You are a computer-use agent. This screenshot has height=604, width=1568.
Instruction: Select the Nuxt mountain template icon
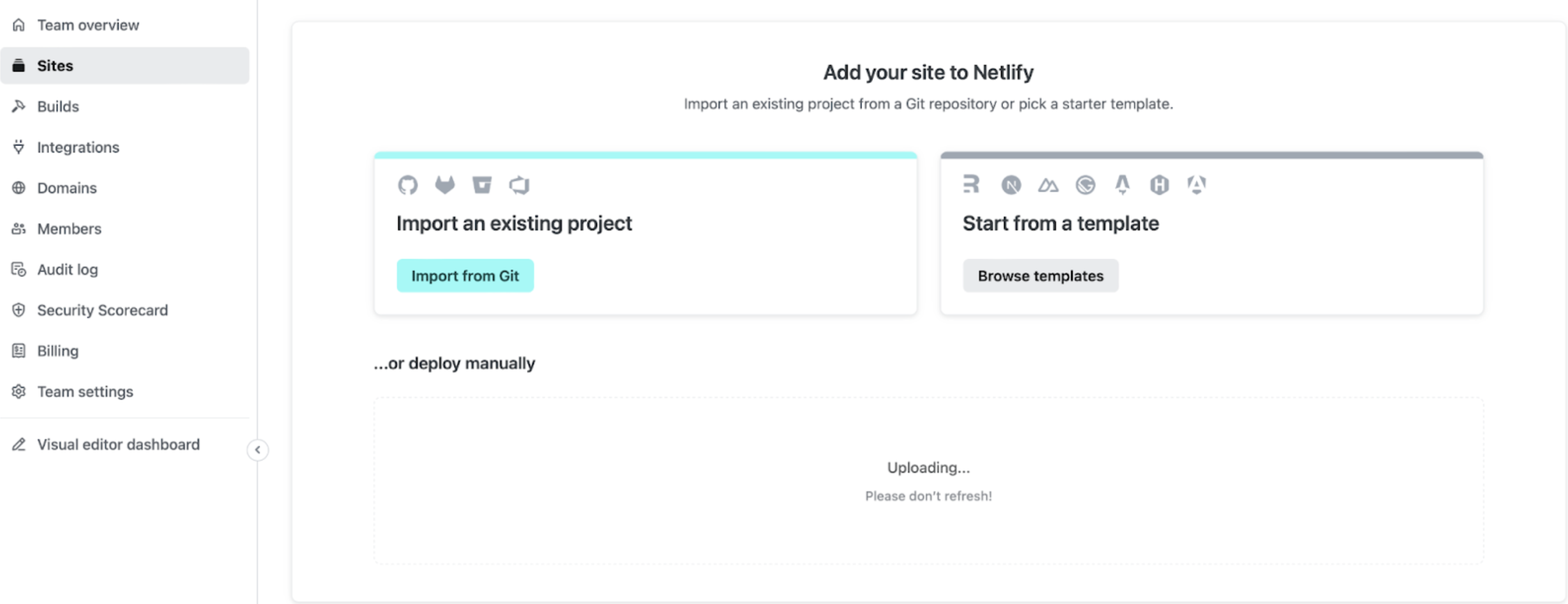[1048, 186]
